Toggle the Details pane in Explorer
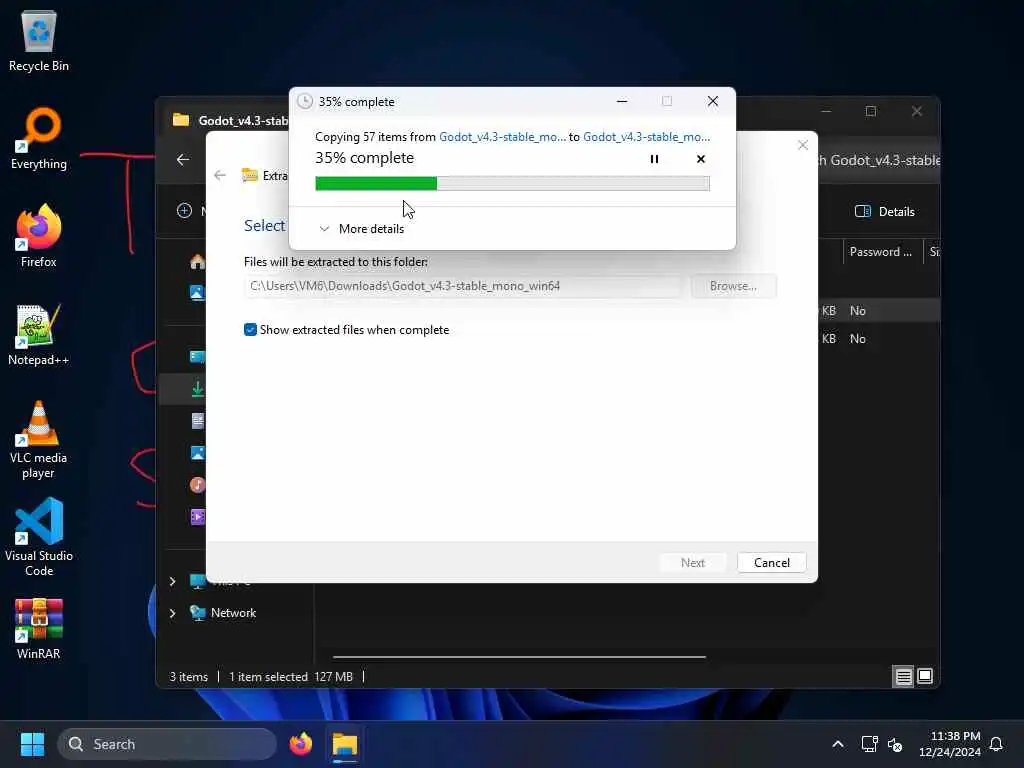1024x768 pixels. 884,211
